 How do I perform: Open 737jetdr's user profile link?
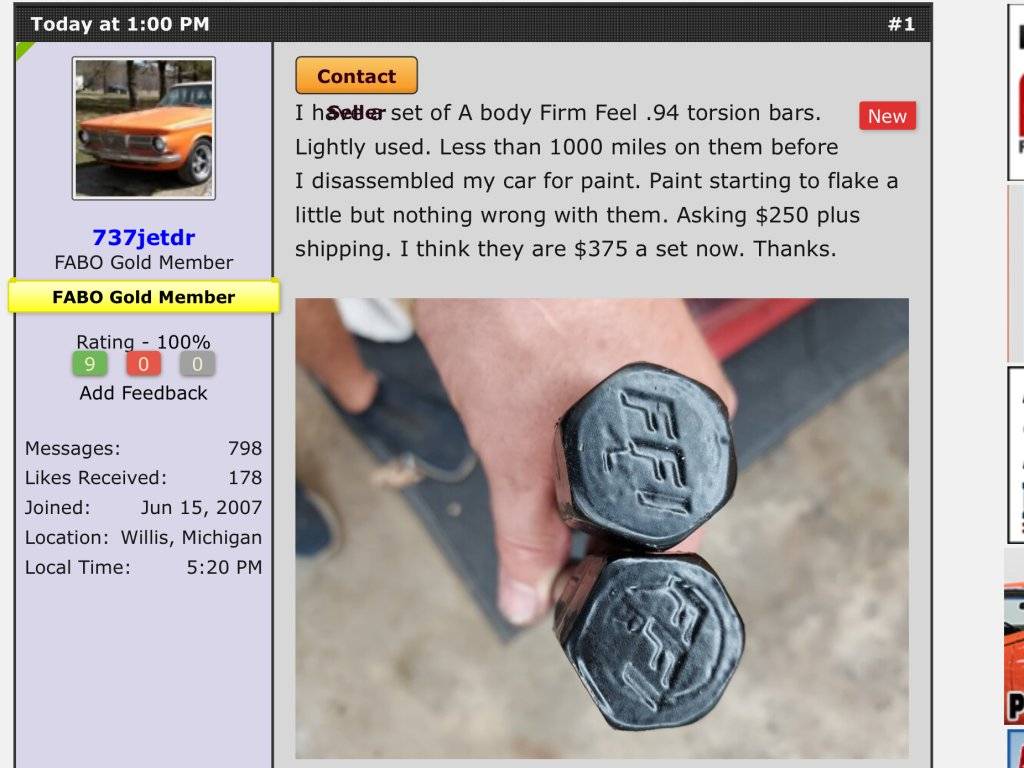[x=144, y=237]
